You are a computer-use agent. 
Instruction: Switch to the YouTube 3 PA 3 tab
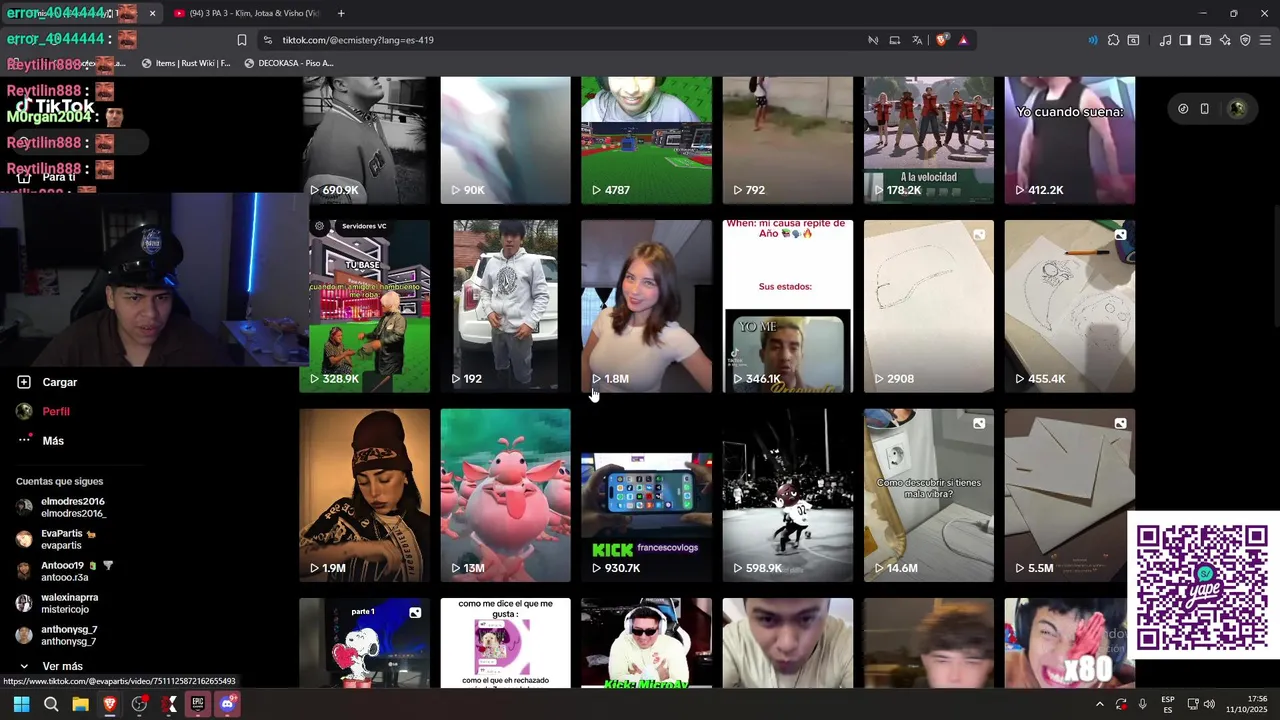(246, 13)
